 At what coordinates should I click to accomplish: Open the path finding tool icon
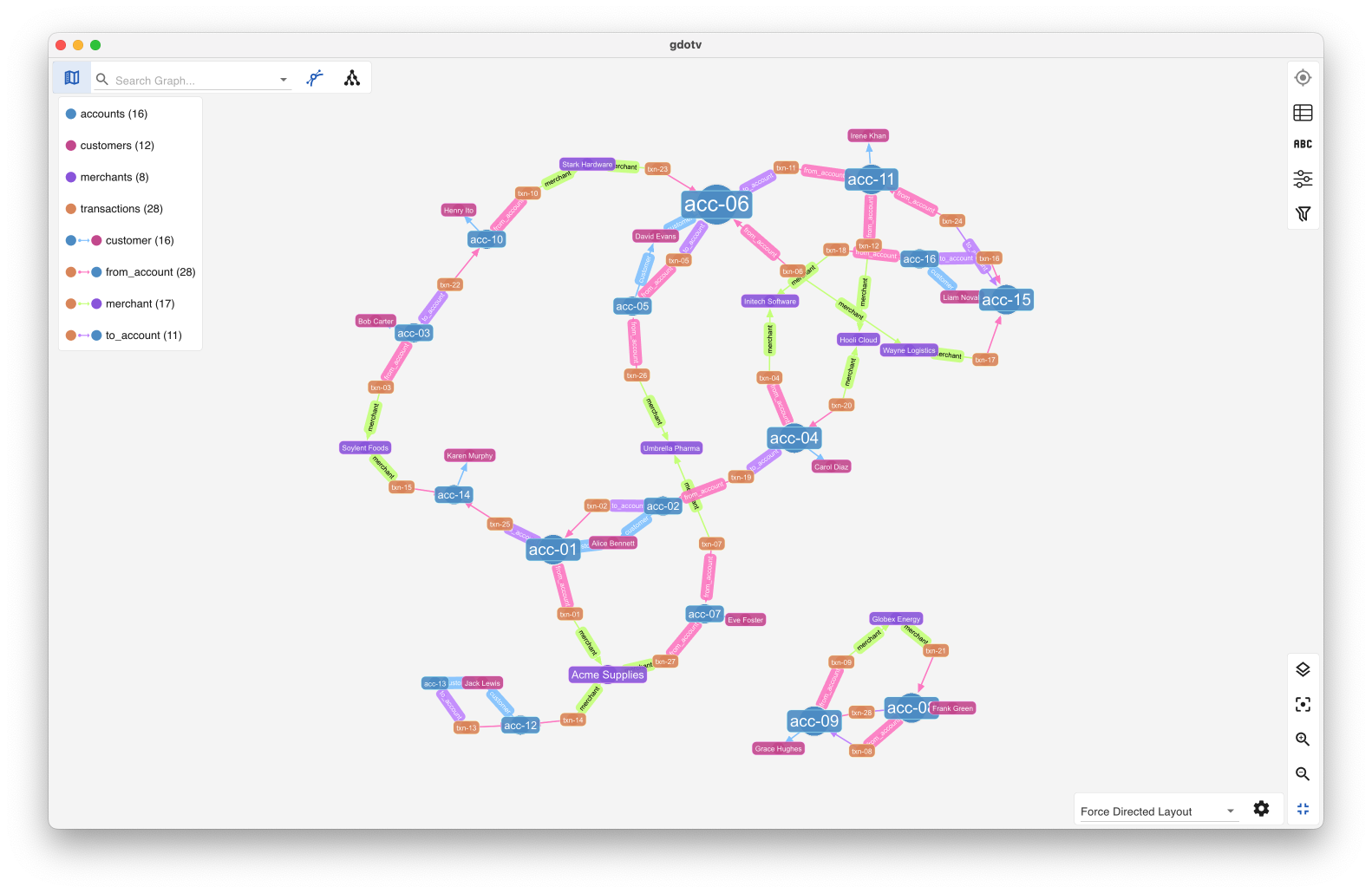click(x=315, y=78)
